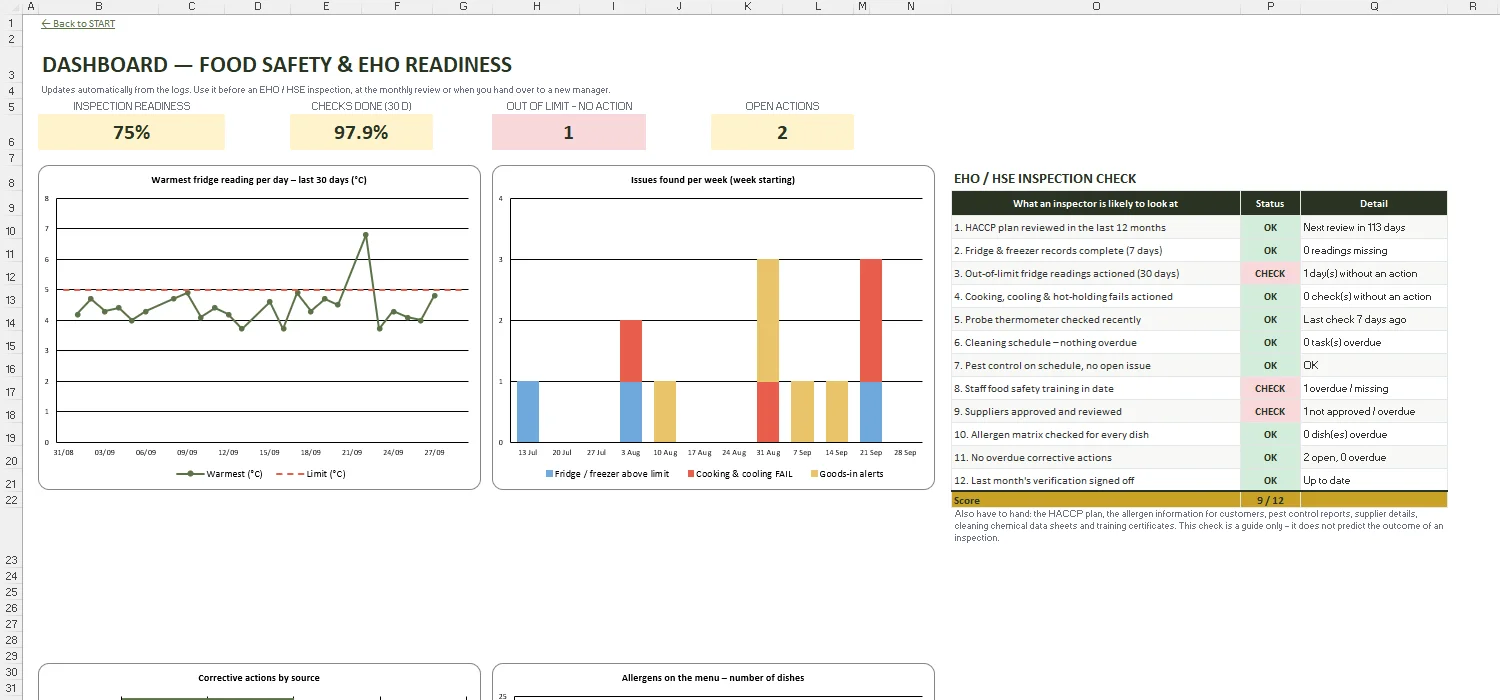1500x700 pixels.
Task: Select CHECK status for suppliers approved row
Action: 1270,412
